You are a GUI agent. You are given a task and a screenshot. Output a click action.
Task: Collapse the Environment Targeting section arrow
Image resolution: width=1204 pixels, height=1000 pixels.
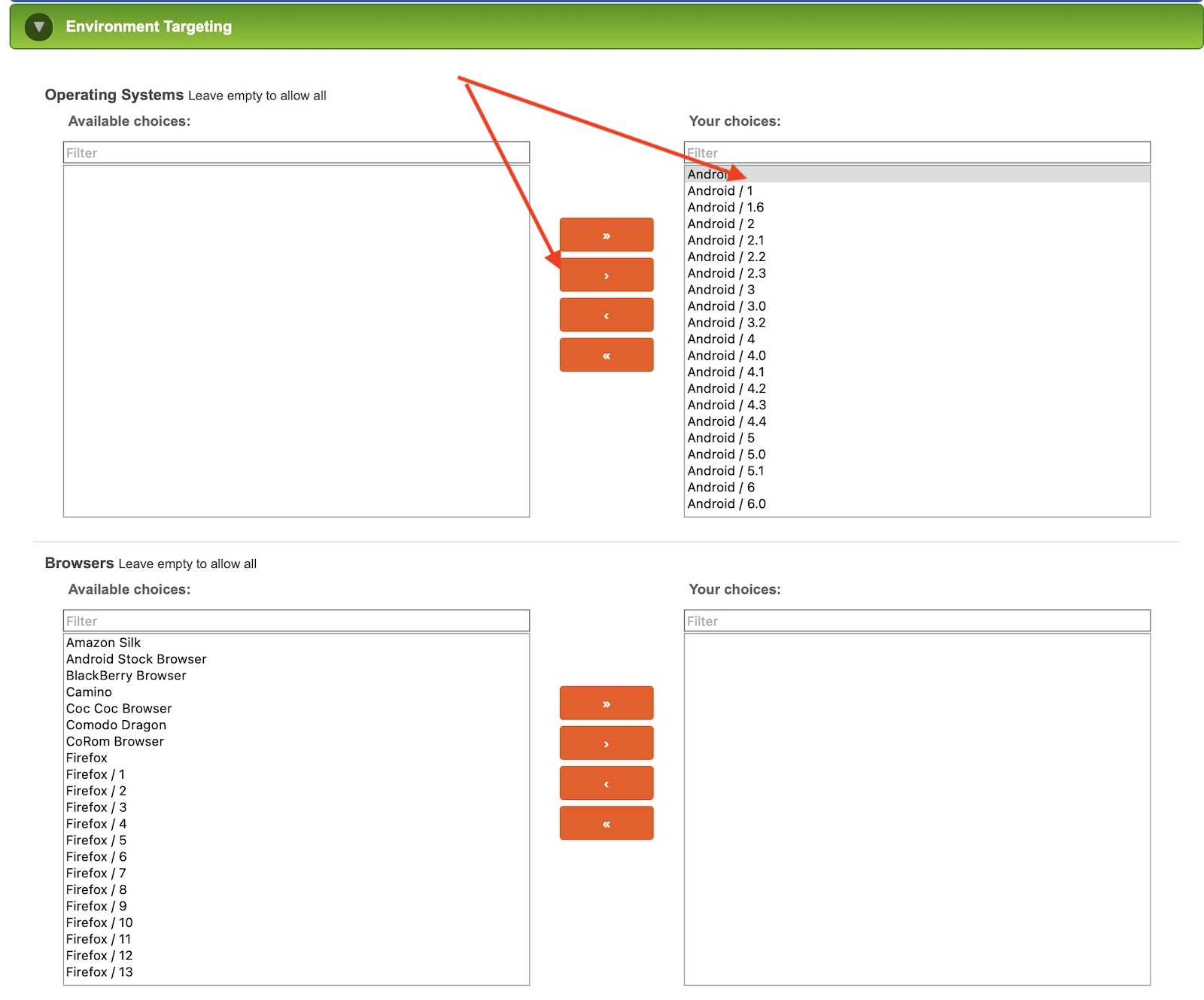click(38, 27)
